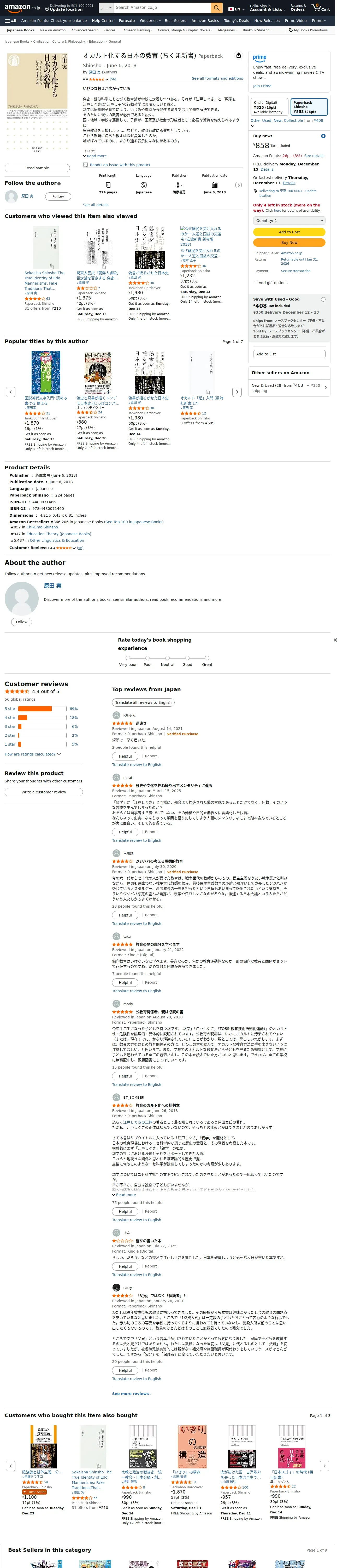Select the Save with Used - Good radio

pos(323,299)
